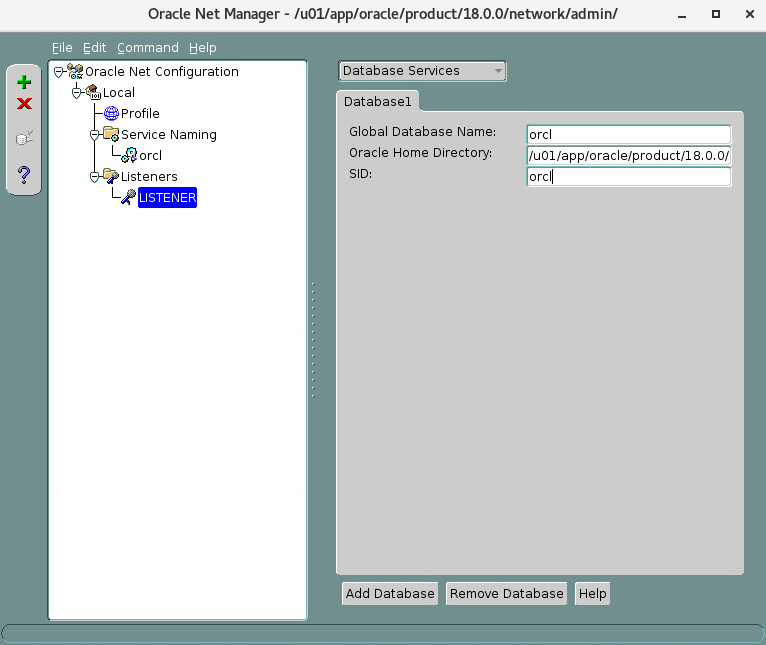Click the Oracle Net Configuration root icon
The width and height of the screenshot is (766, 645).
tap(75, 71)
